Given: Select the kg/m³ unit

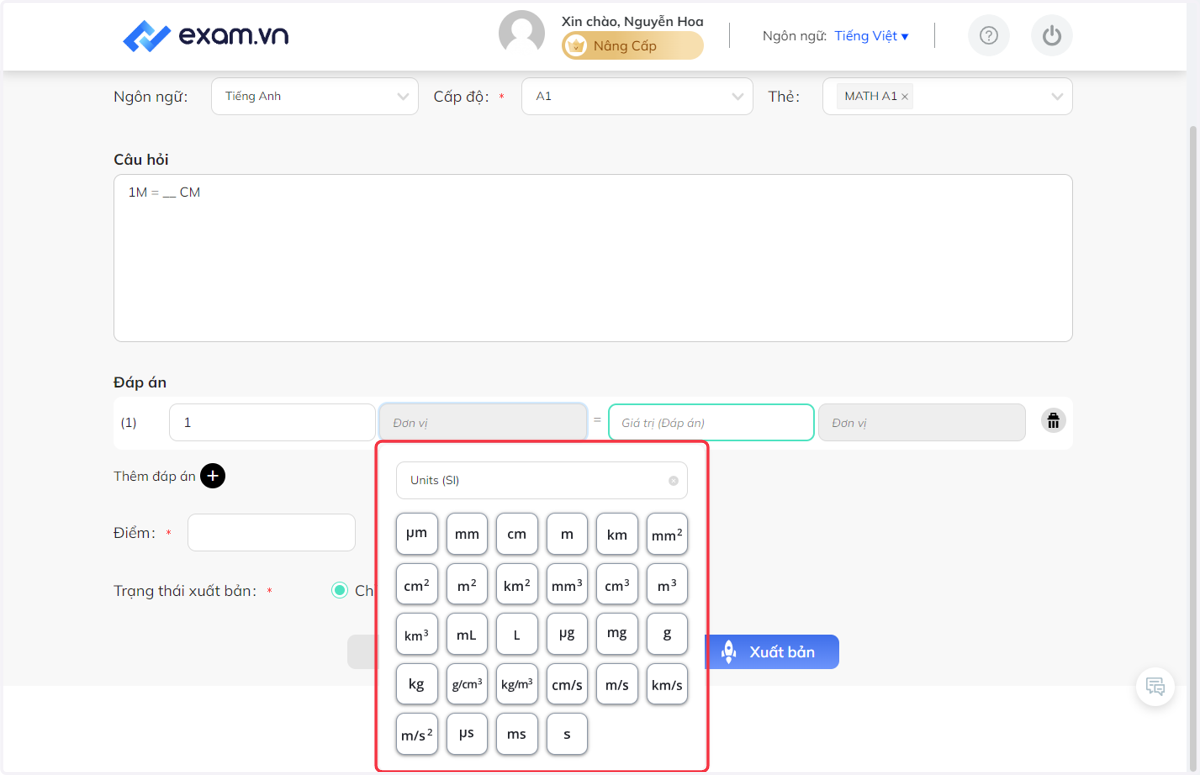Looking at the screenshot, I should (x=517, y=684).
